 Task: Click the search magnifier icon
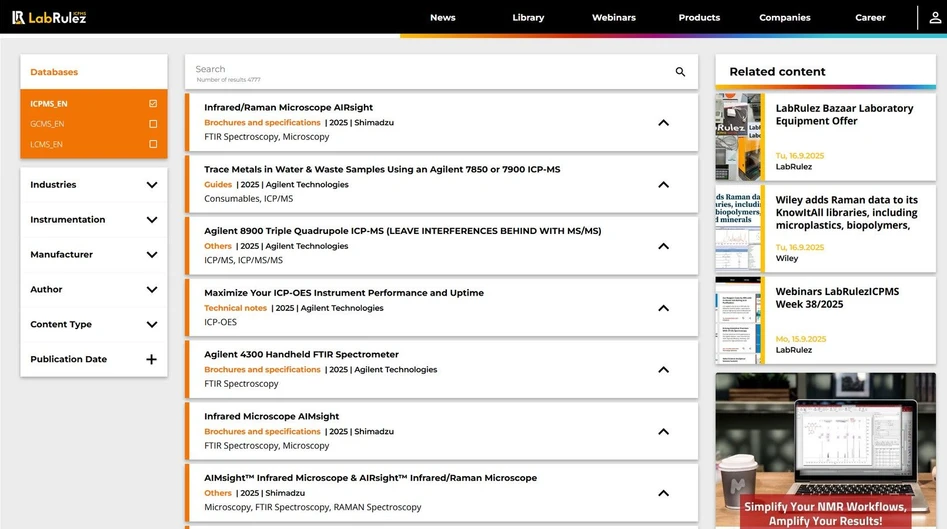click(680, 72)
